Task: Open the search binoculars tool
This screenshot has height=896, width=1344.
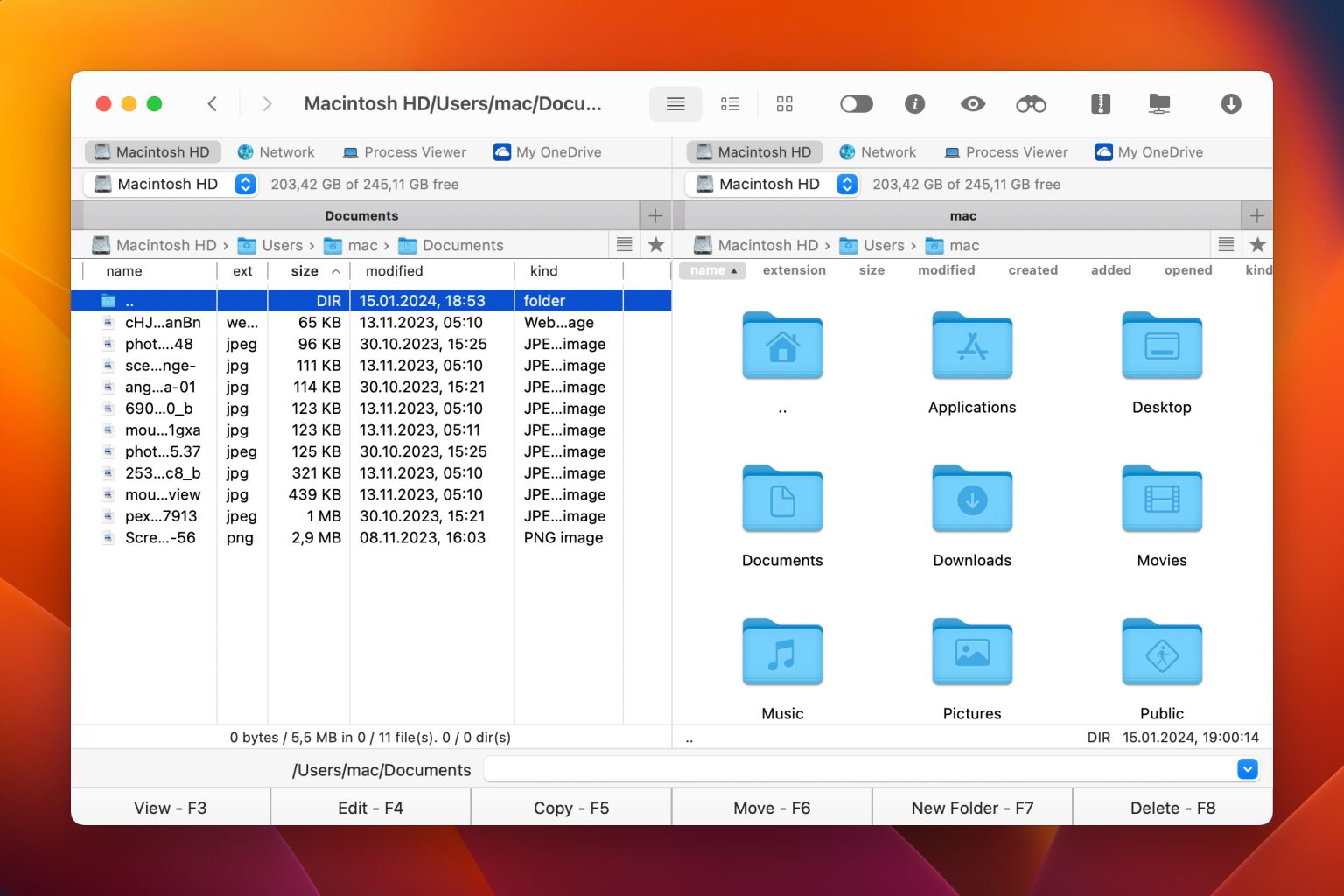Action: pos(1031,103)
